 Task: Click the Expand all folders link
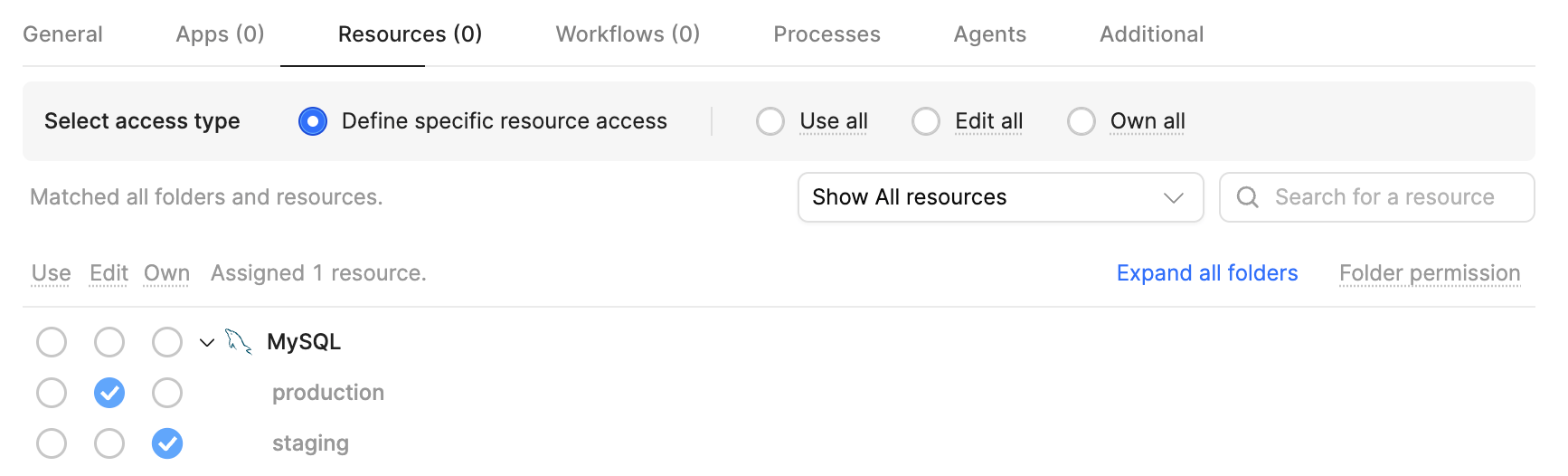coord(1206,273)
